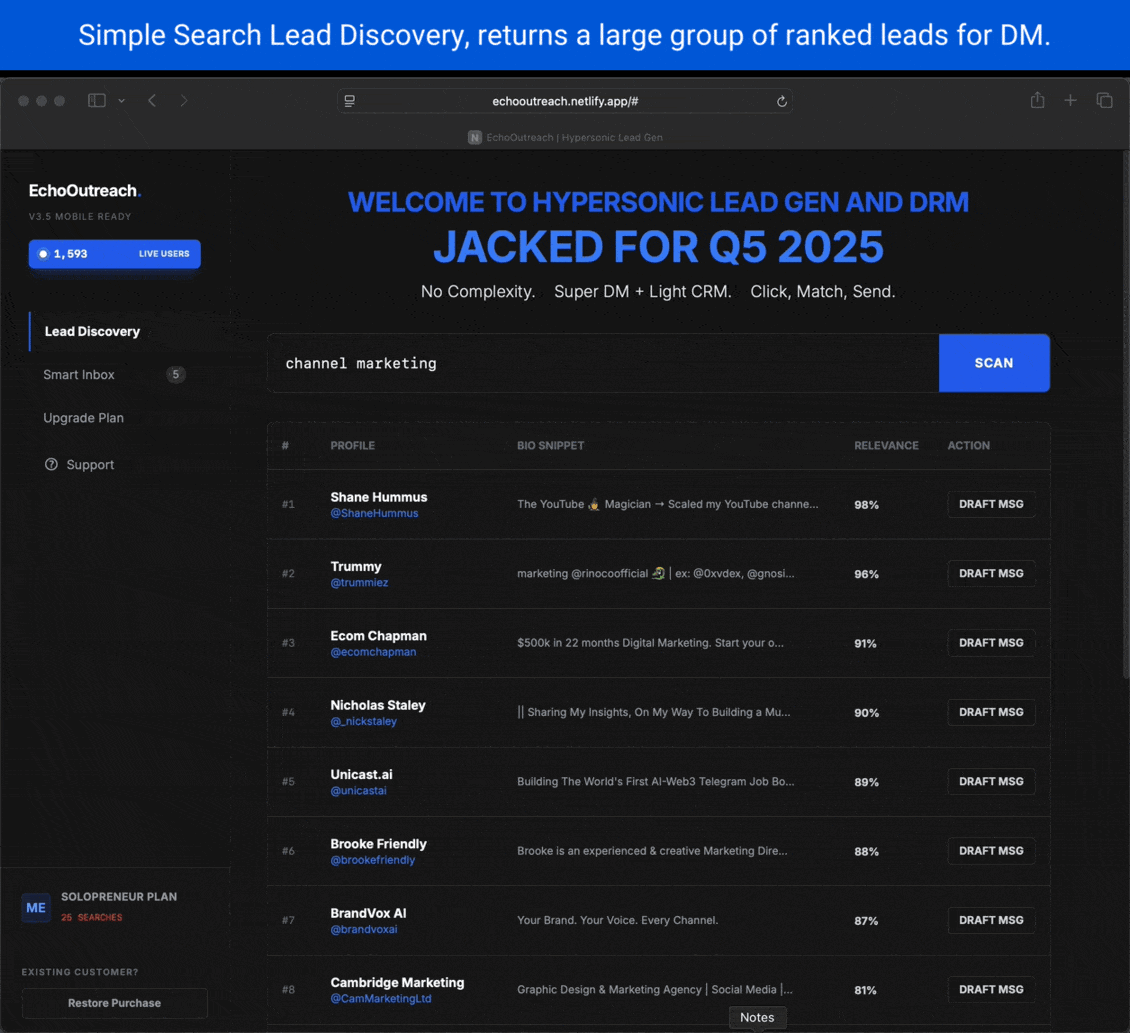Click the PROFILE column header
The height and width of the screenshot is (1033, 1130).
click(352, 445)
